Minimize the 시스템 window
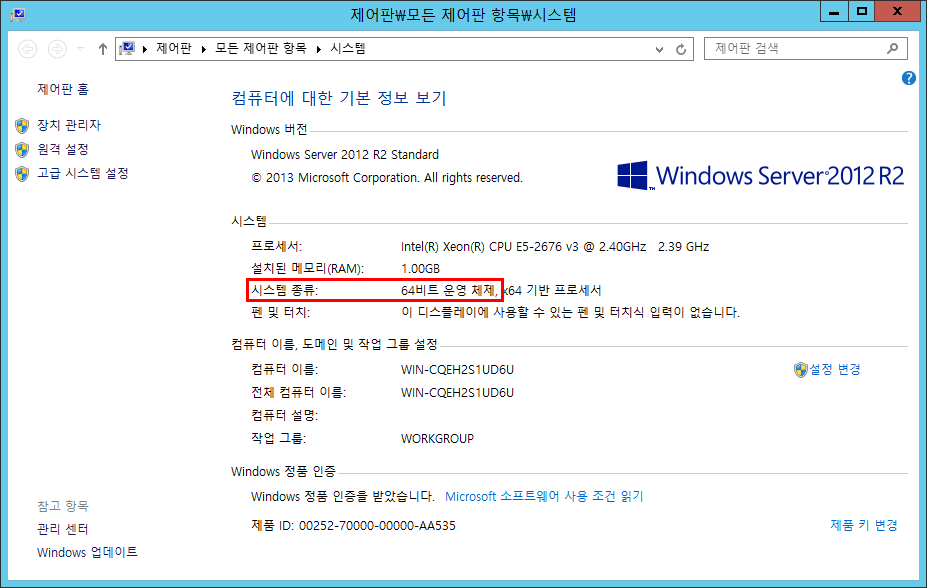Viewport: 927px width, 588px height. pyautogui.click(x=834, y=12)
